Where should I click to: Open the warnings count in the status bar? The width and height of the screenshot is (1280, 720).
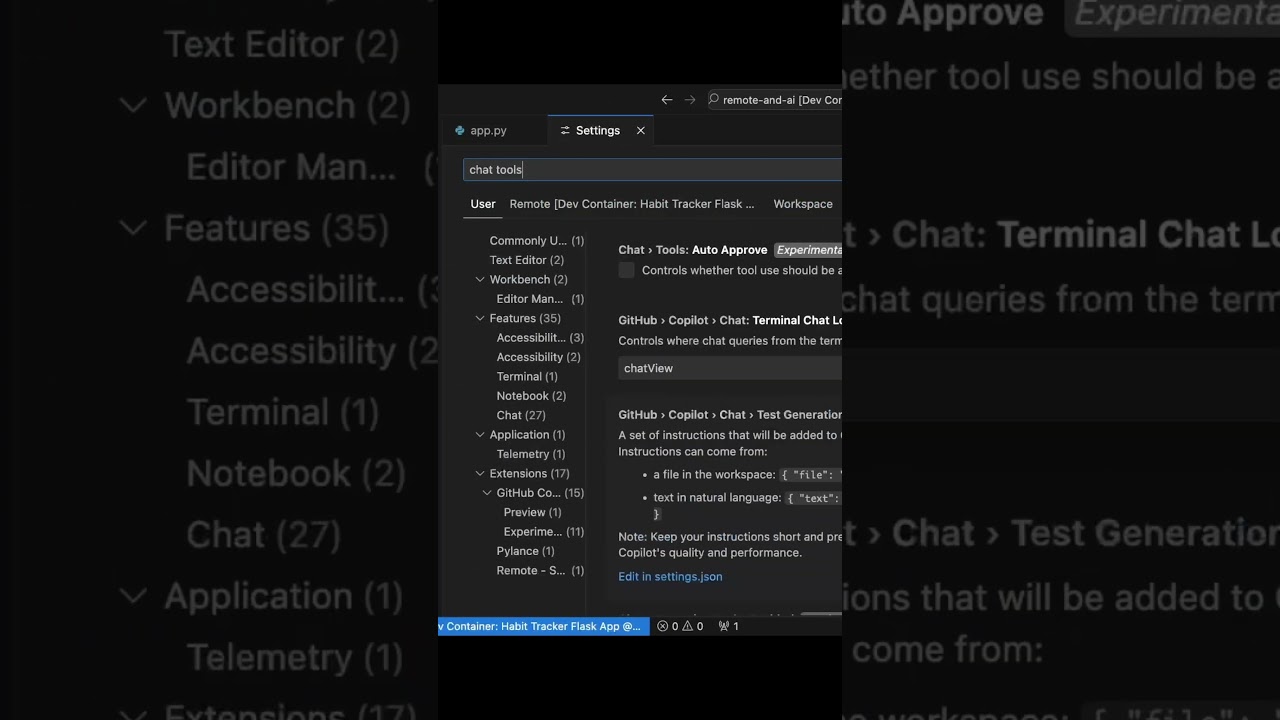[693, 626]
